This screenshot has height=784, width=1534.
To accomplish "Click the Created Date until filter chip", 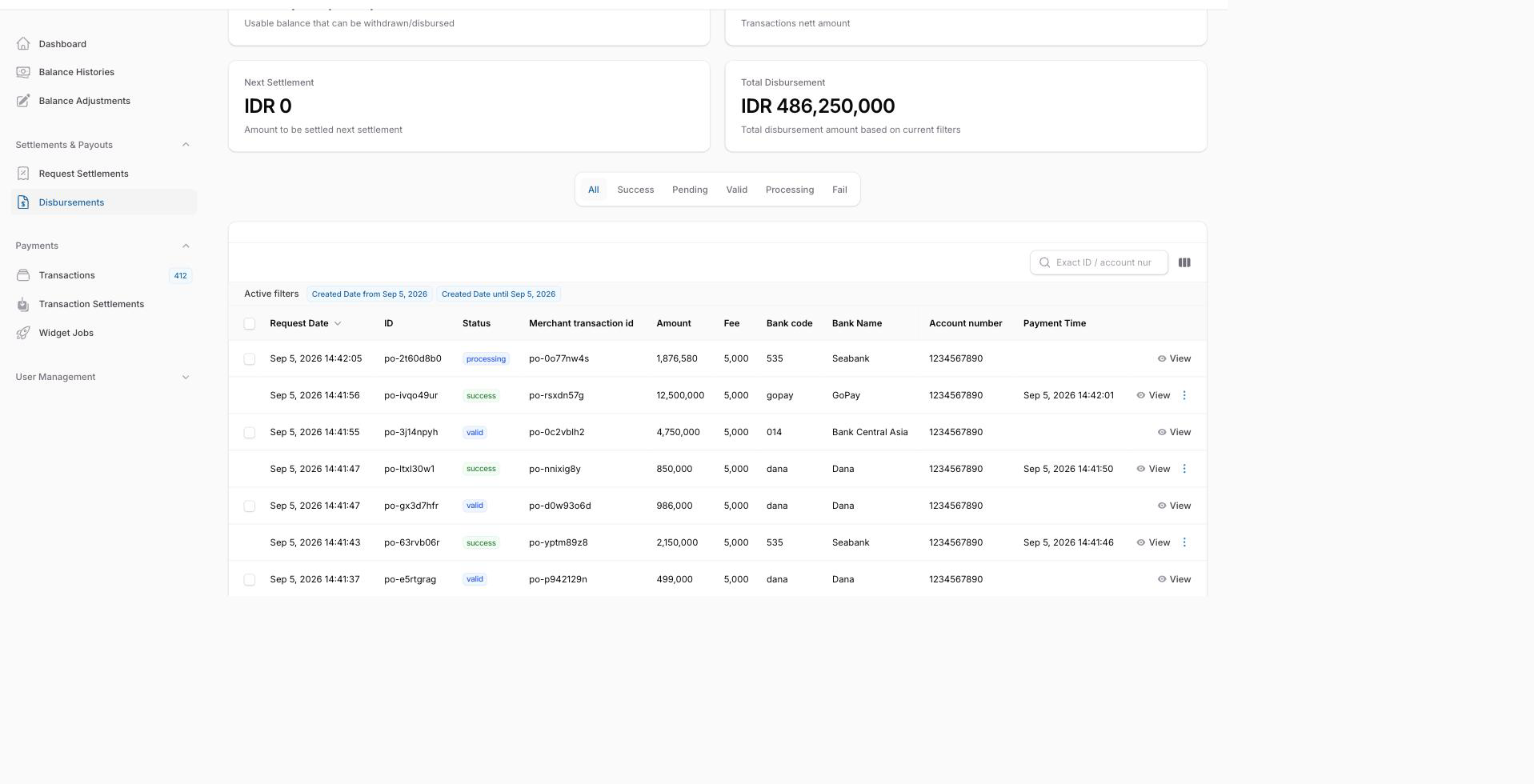I will click(x=499, y=294).
